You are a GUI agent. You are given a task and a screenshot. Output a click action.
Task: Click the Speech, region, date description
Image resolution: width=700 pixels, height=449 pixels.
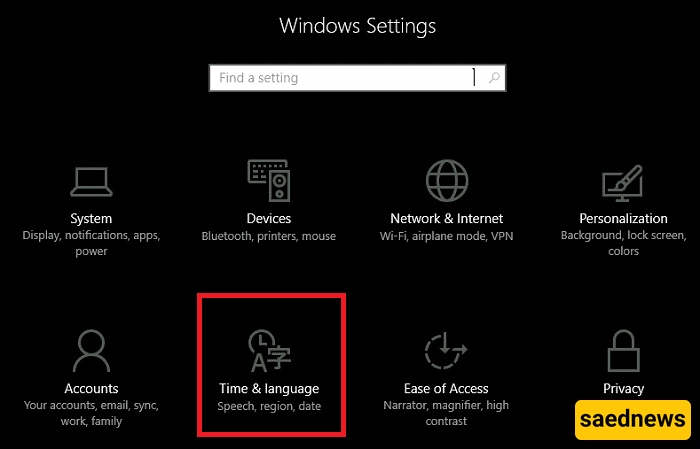click(268, 406)
